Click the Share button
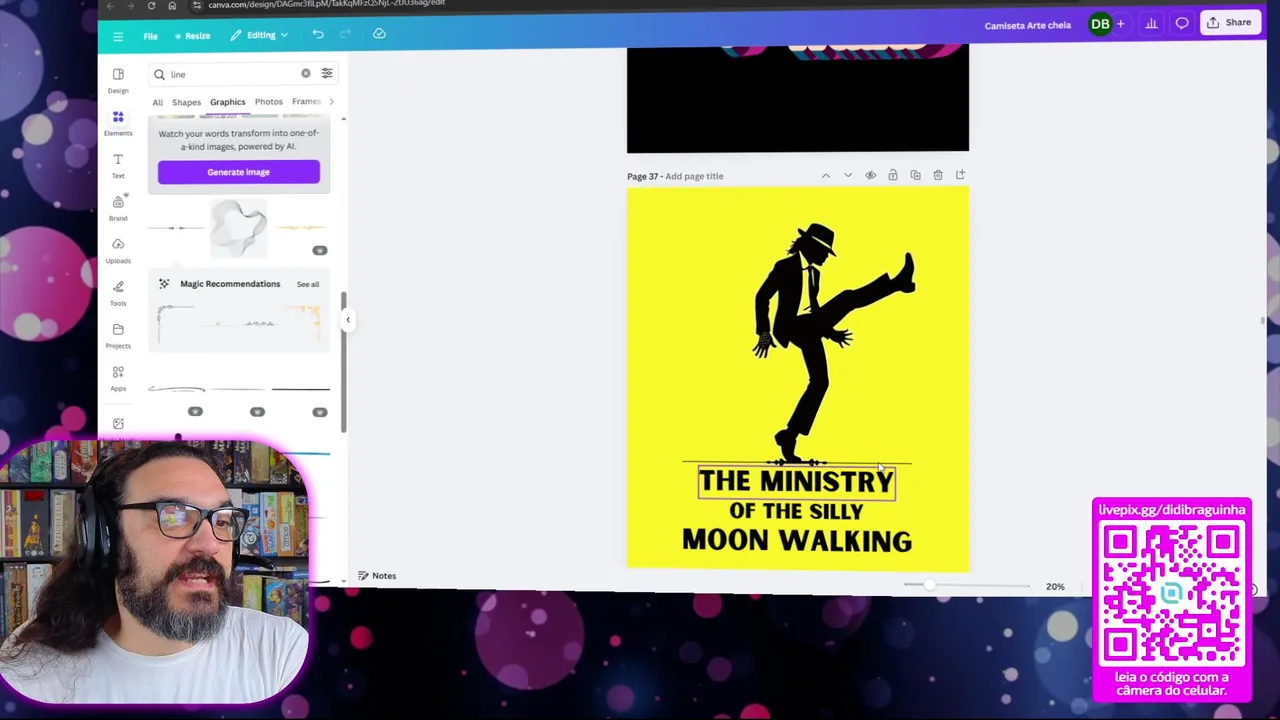 click(x=1229, y=23)
